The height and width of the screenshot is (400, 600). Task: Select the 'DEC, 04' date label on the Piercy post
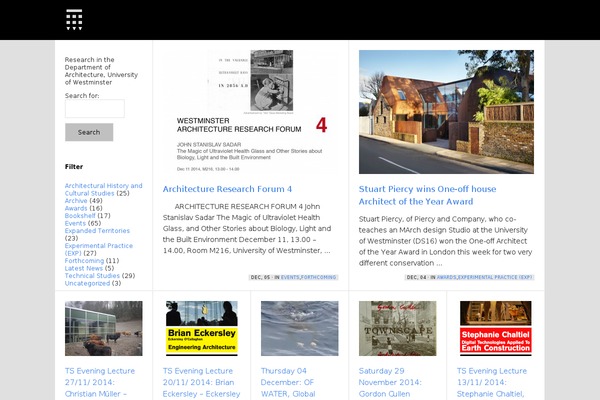click(x=416, y=277)
